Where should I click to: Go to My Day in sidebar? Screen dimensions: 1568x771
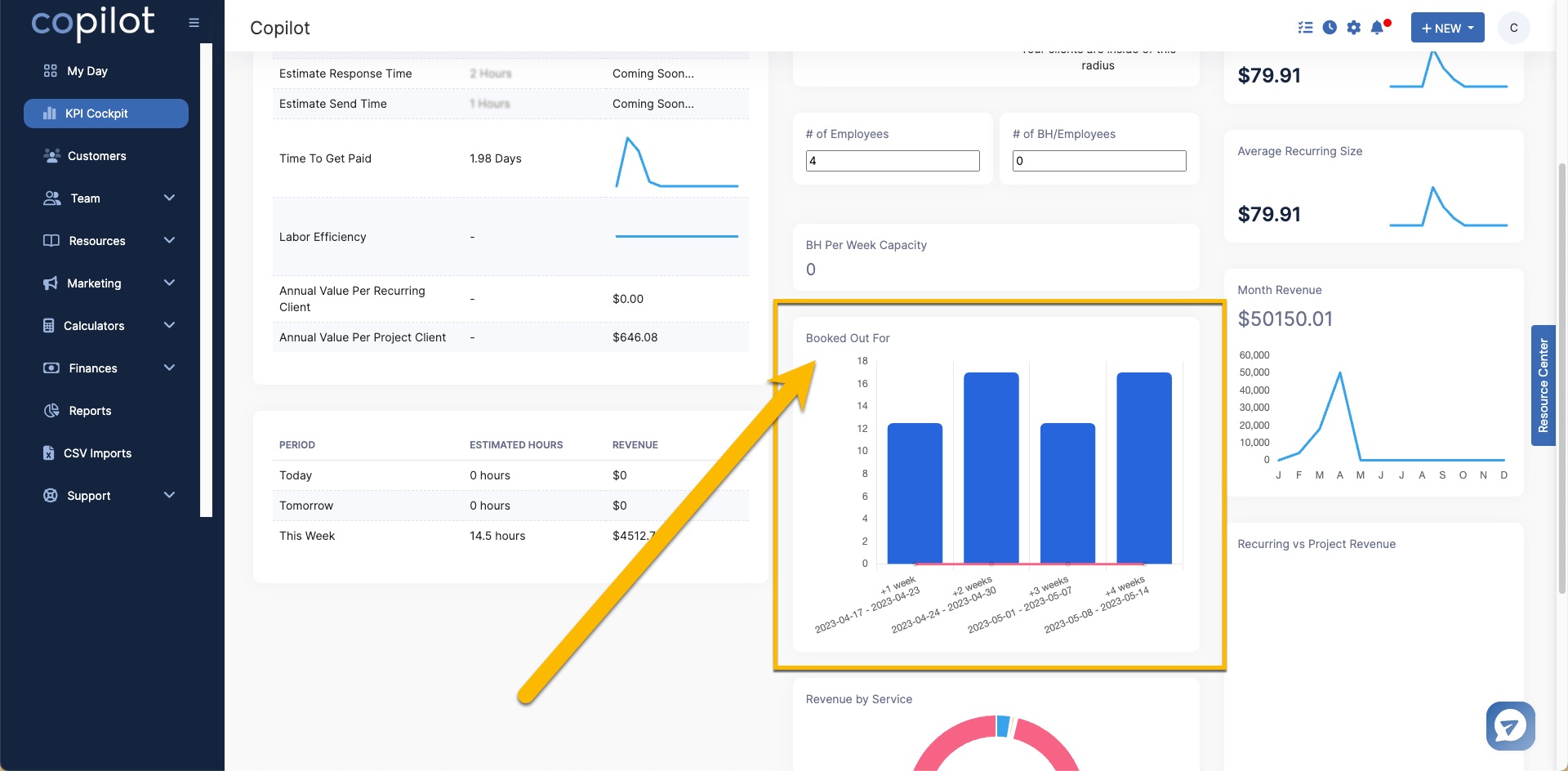87,71
